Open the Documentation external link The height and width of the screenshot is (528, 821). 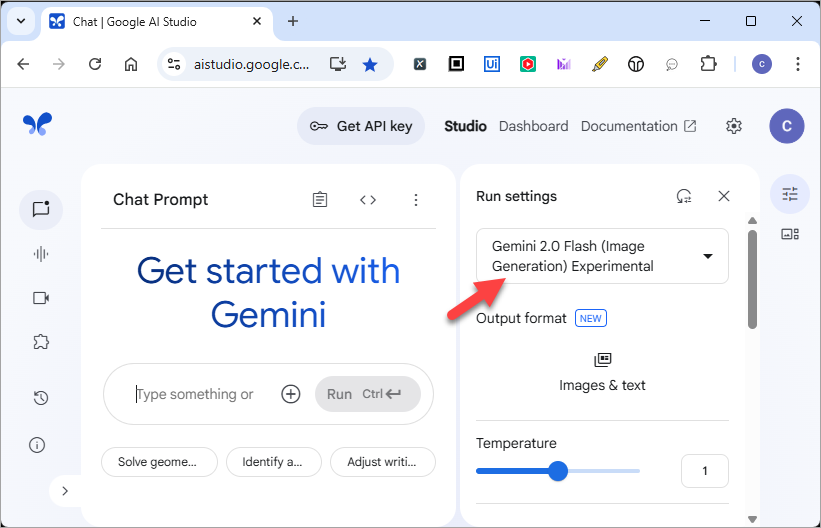pyautogui.click(x=638, y=126)
